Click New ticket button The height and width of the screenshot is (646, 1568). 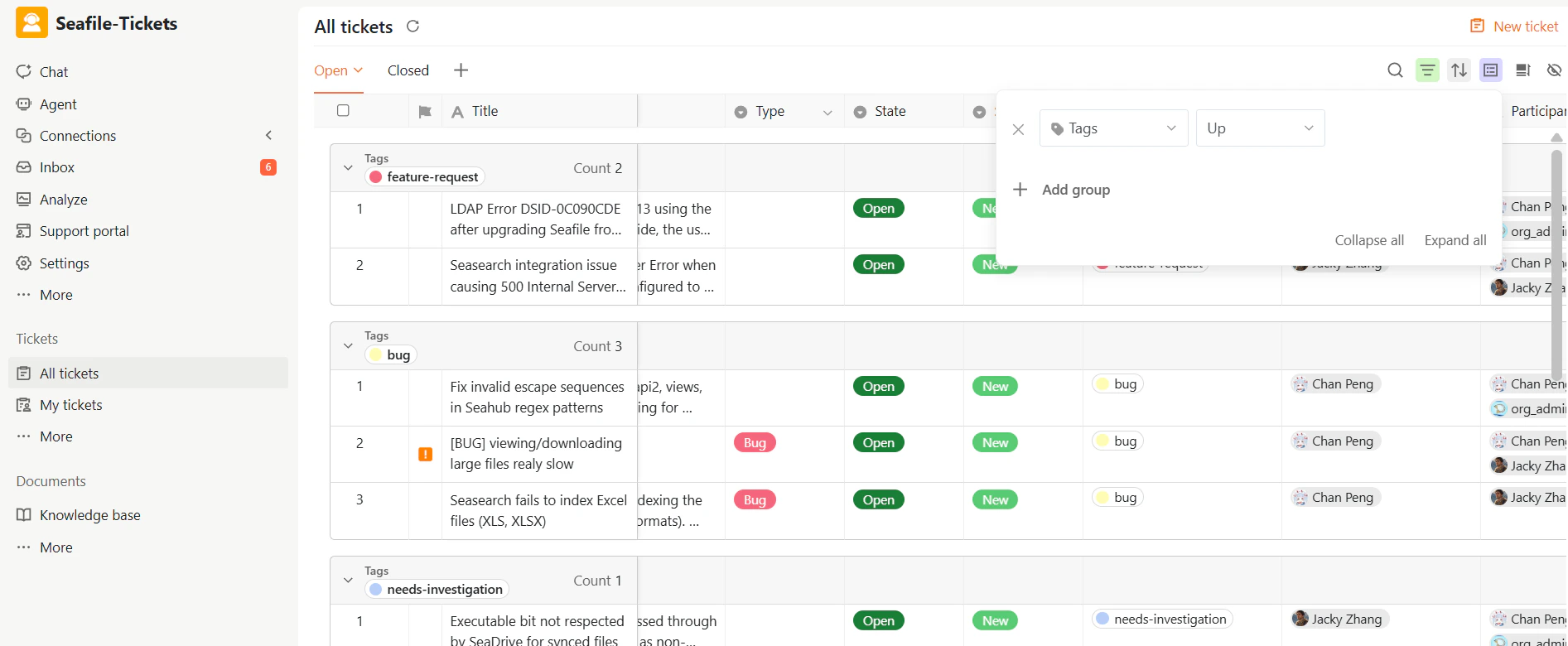point(1513,27)
